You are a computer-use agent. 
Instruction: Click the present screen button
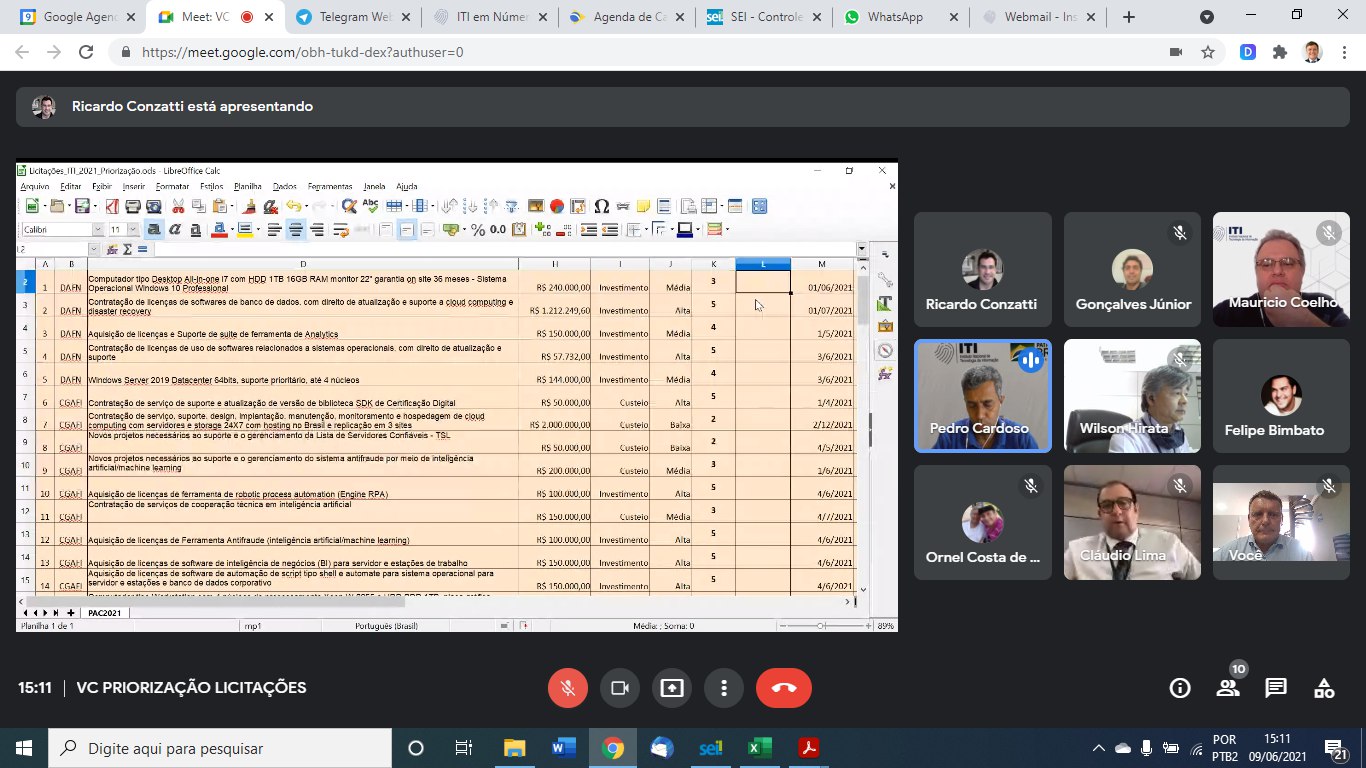(x=671, y=688)
